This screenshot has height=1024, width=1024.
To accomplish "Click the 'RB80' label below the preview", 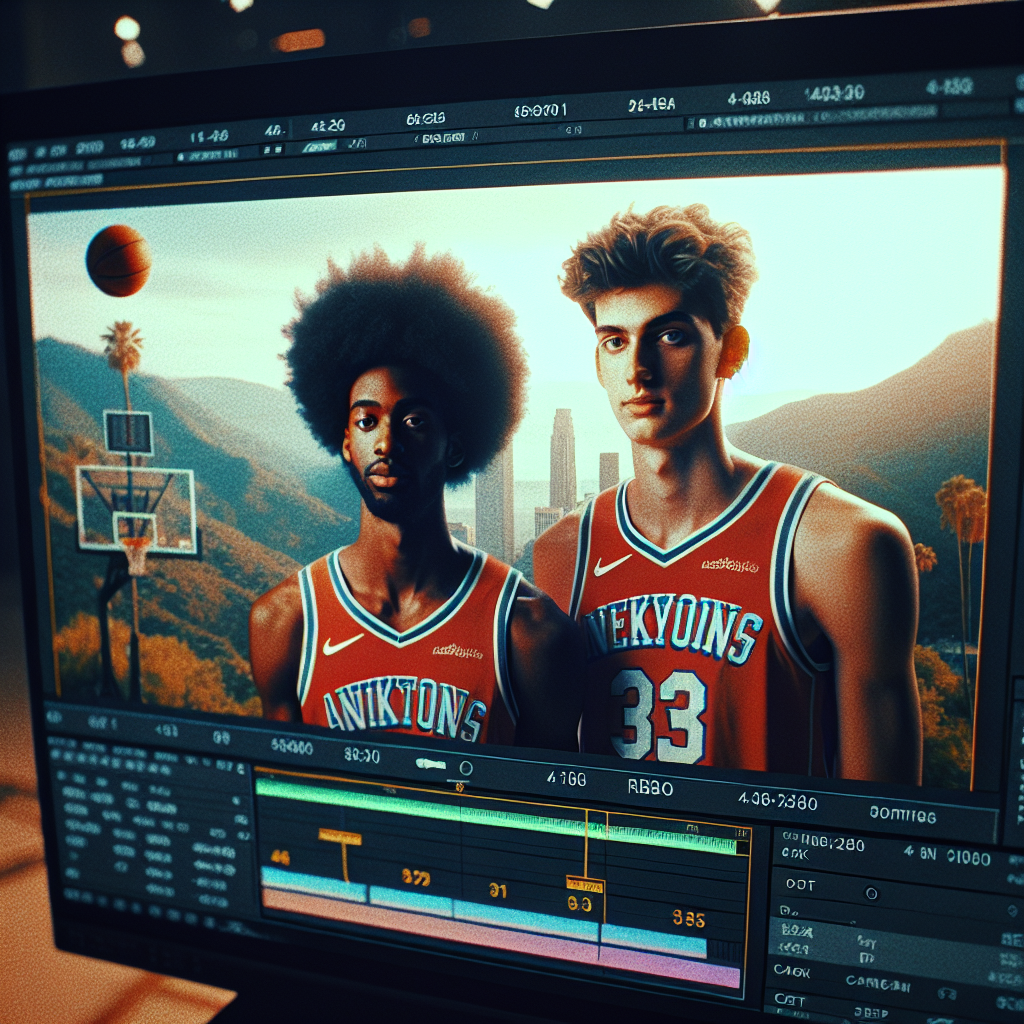I will [650, 788].
